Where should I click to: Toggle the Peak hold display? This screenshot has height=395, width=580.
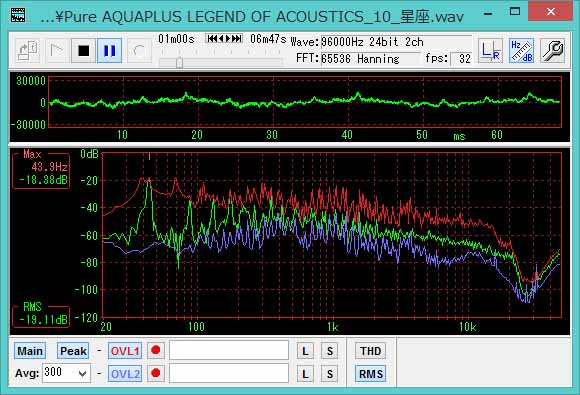coord(73,351)
